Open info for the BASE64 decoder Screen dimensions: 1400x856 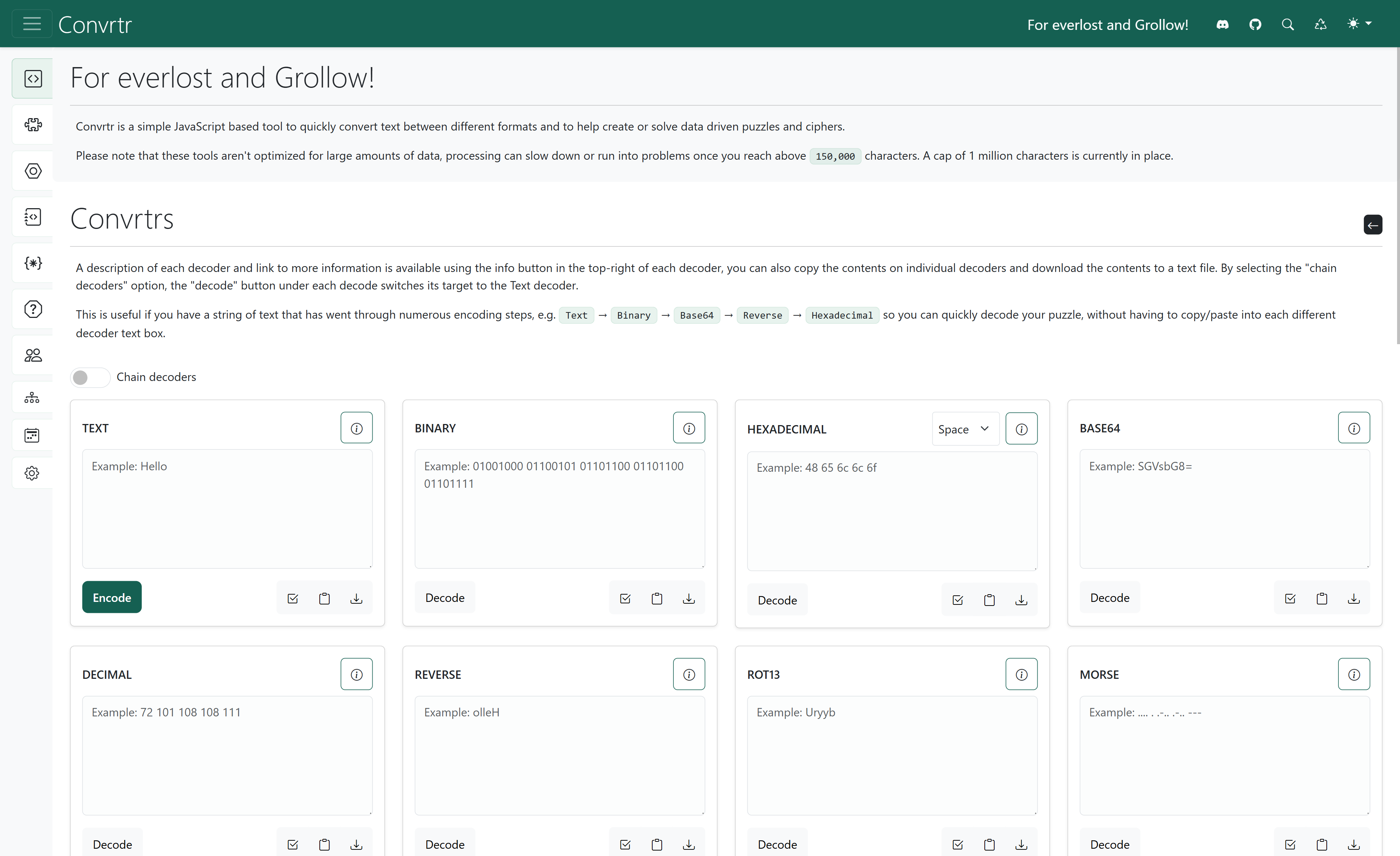(1353, 428)
